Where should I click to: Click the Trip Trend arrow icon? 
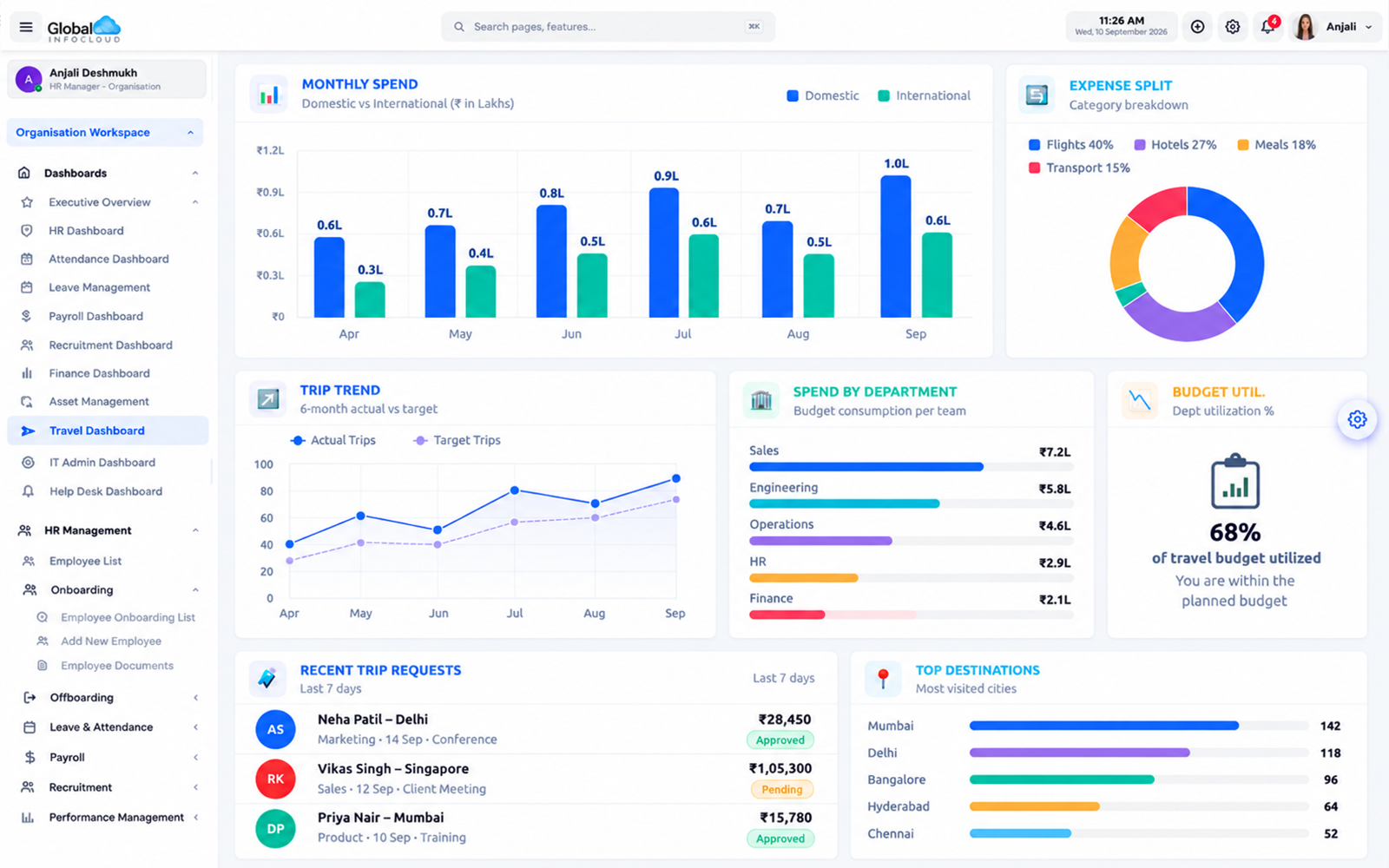268,399
